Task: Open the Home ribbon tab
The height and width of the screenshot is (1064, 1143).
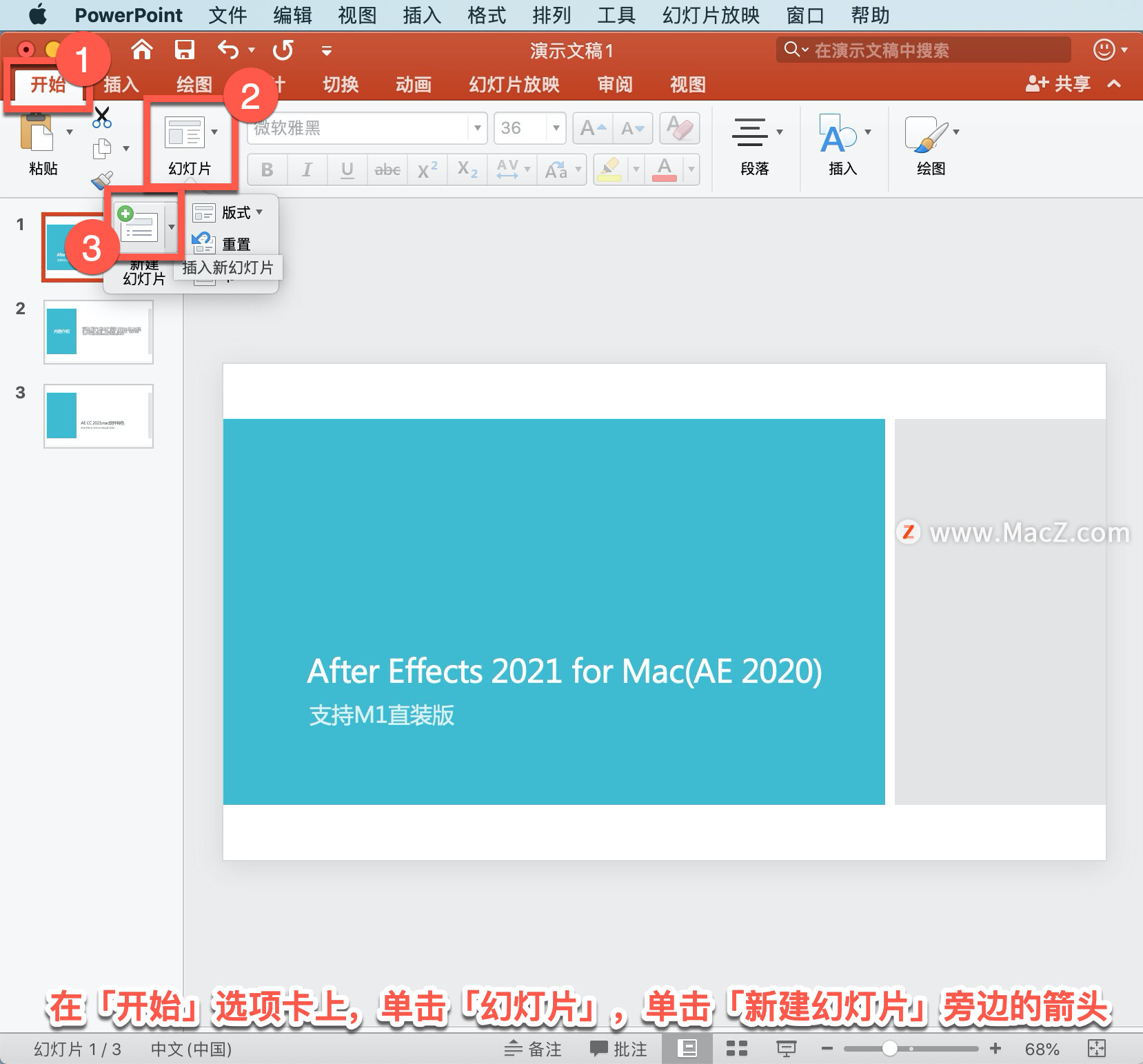Action: [x=48, y=84]
